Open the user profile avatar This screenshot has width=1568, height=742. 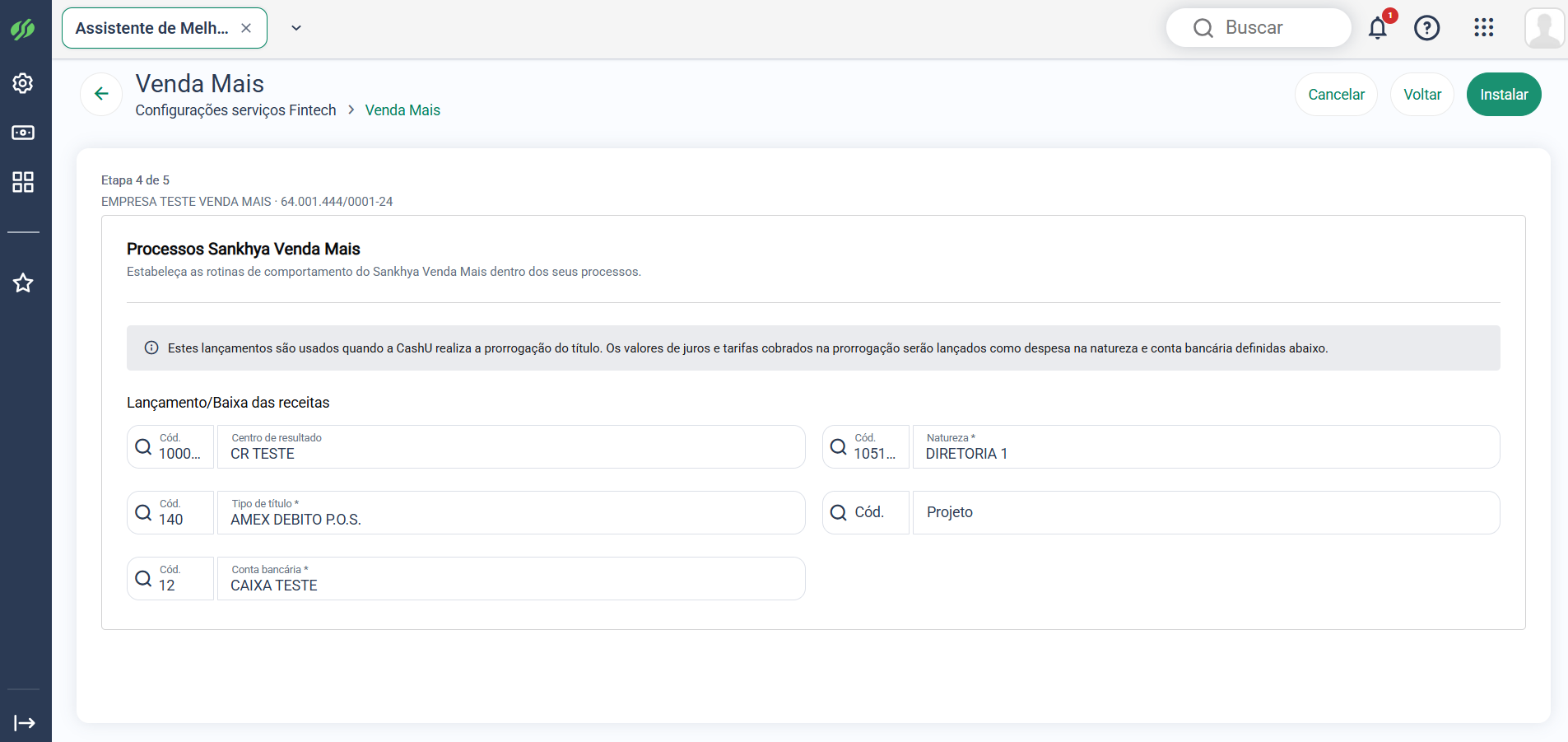(1544, 28)
